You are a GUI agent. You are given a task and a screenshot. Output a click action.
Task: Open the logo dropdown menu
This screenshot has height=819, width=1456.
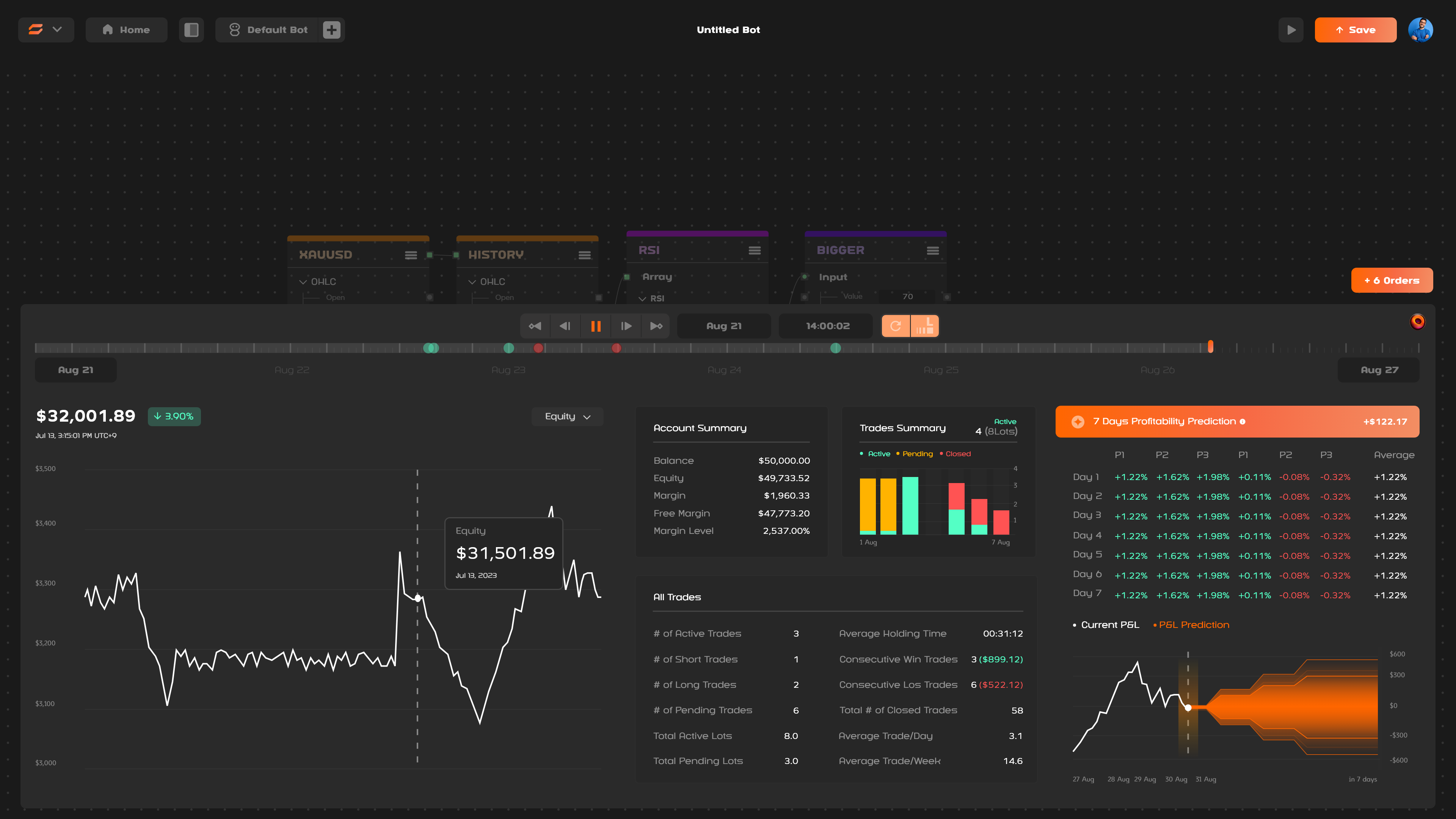tap(46, 30)
